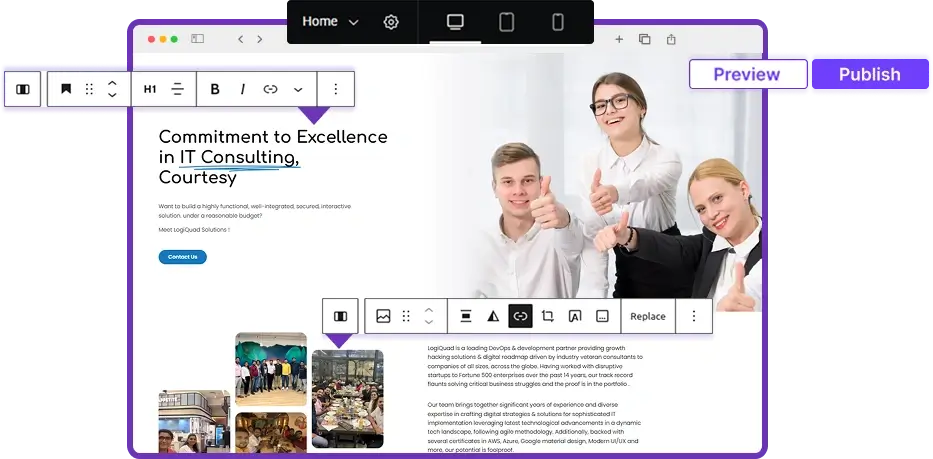This screenshot has width=933, height=459.
Task: Show tab overview icon
Action: coord(644,39)
